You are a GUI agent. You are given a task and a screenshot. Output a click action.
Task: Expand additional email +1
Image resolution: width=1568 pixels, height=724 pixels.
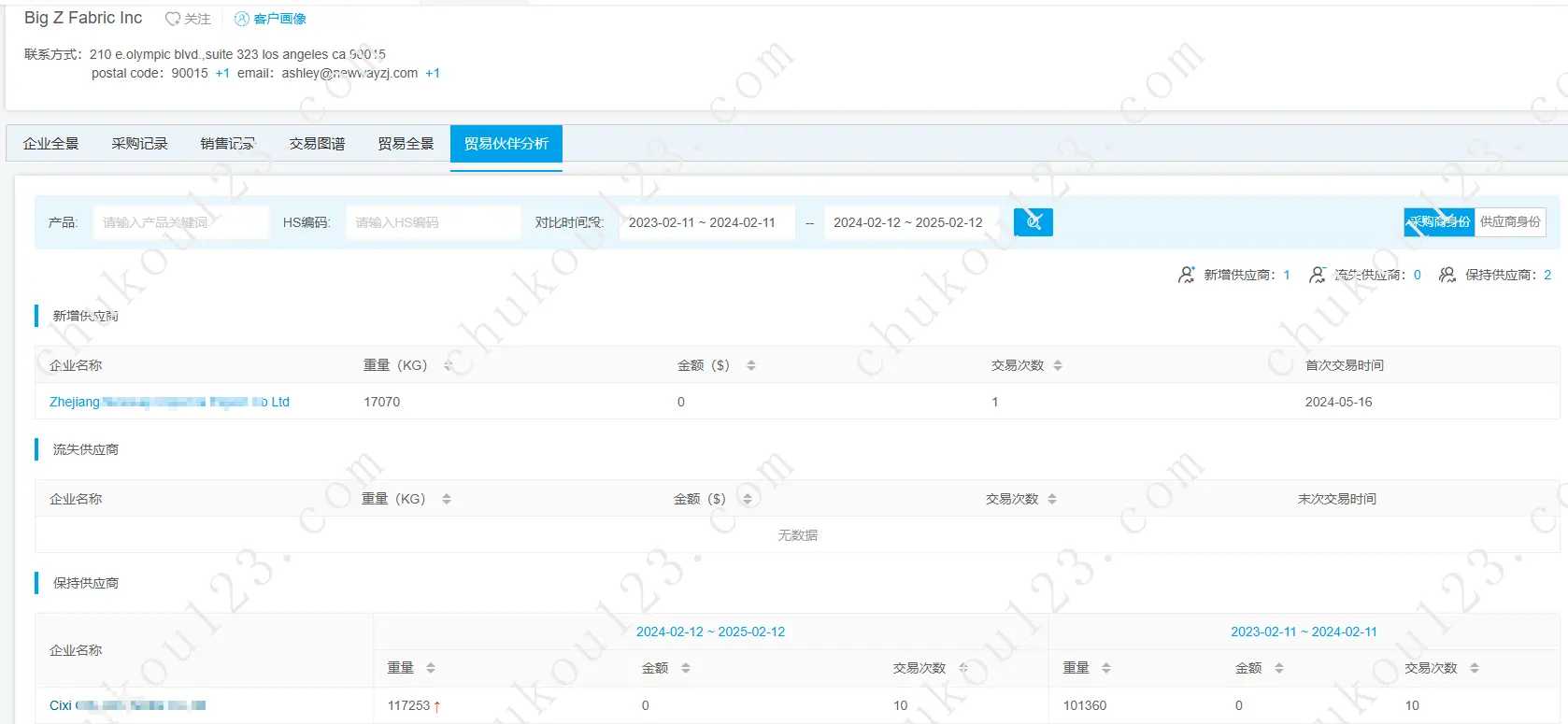(433, 73)
